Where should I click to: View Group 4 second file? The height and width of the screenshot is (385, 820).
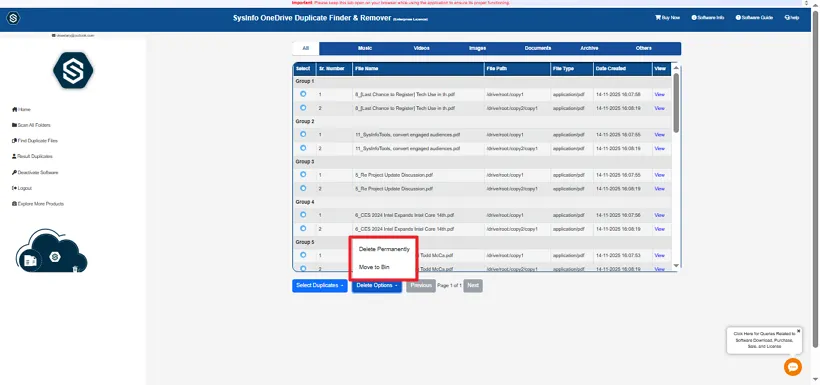tap(659, 229)
